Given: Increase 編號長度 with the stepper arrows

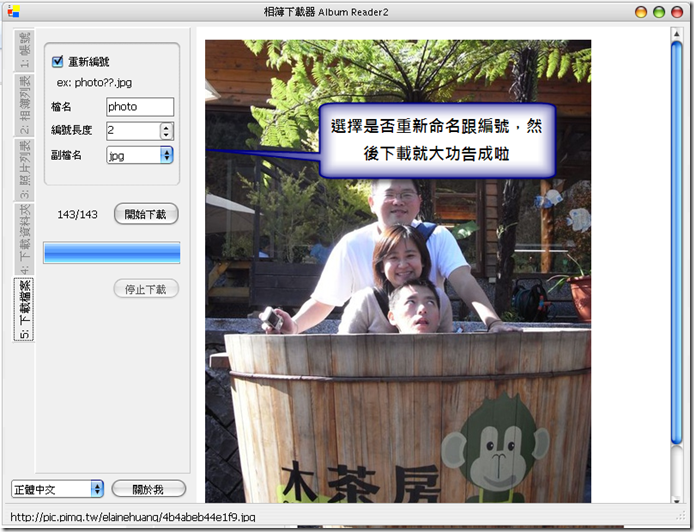Looking at the screenshot, I should pyautogui.click(x=166, y=127).
